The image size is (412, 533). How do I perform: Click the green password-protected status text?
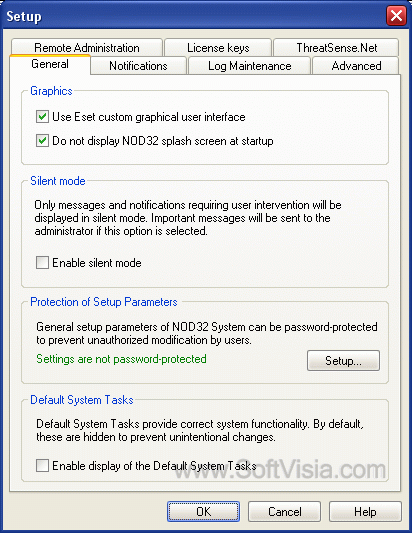tap(121, 359)
